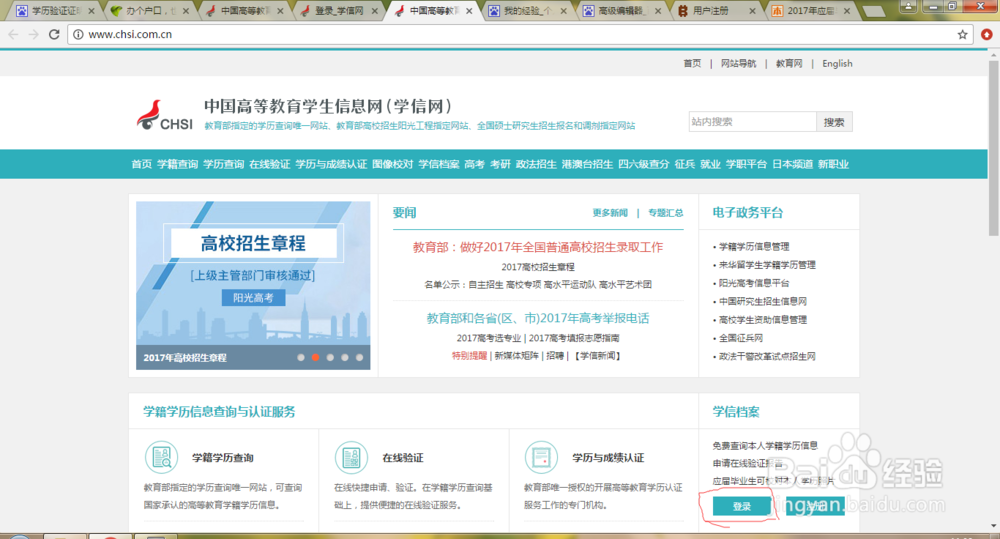Click the 搜索 search button
This screenshot has width=1000, height=539.
click(834, 122)
